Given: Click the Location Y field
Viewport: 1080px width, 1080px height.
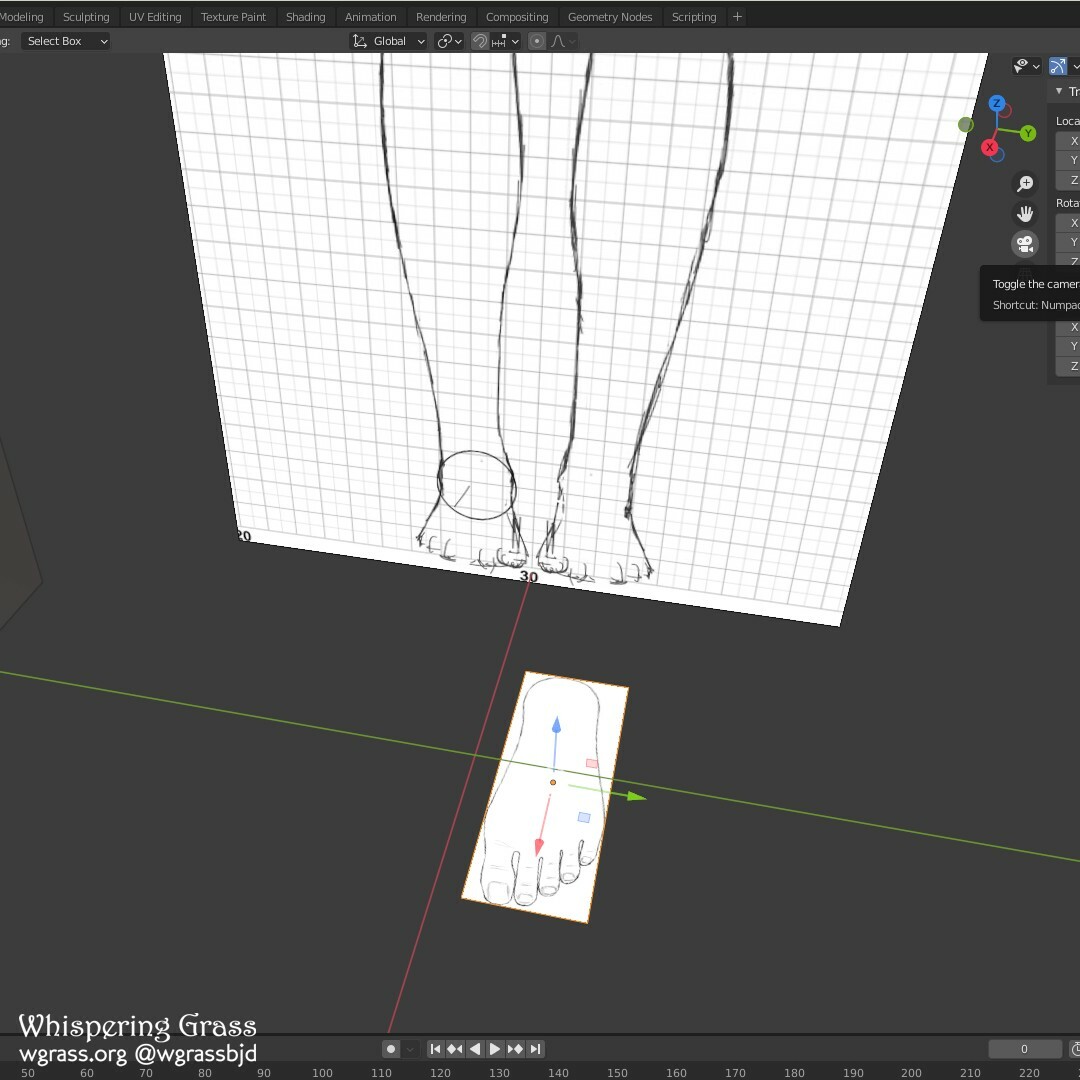Looking at the screenshot, I should 1068,160.
